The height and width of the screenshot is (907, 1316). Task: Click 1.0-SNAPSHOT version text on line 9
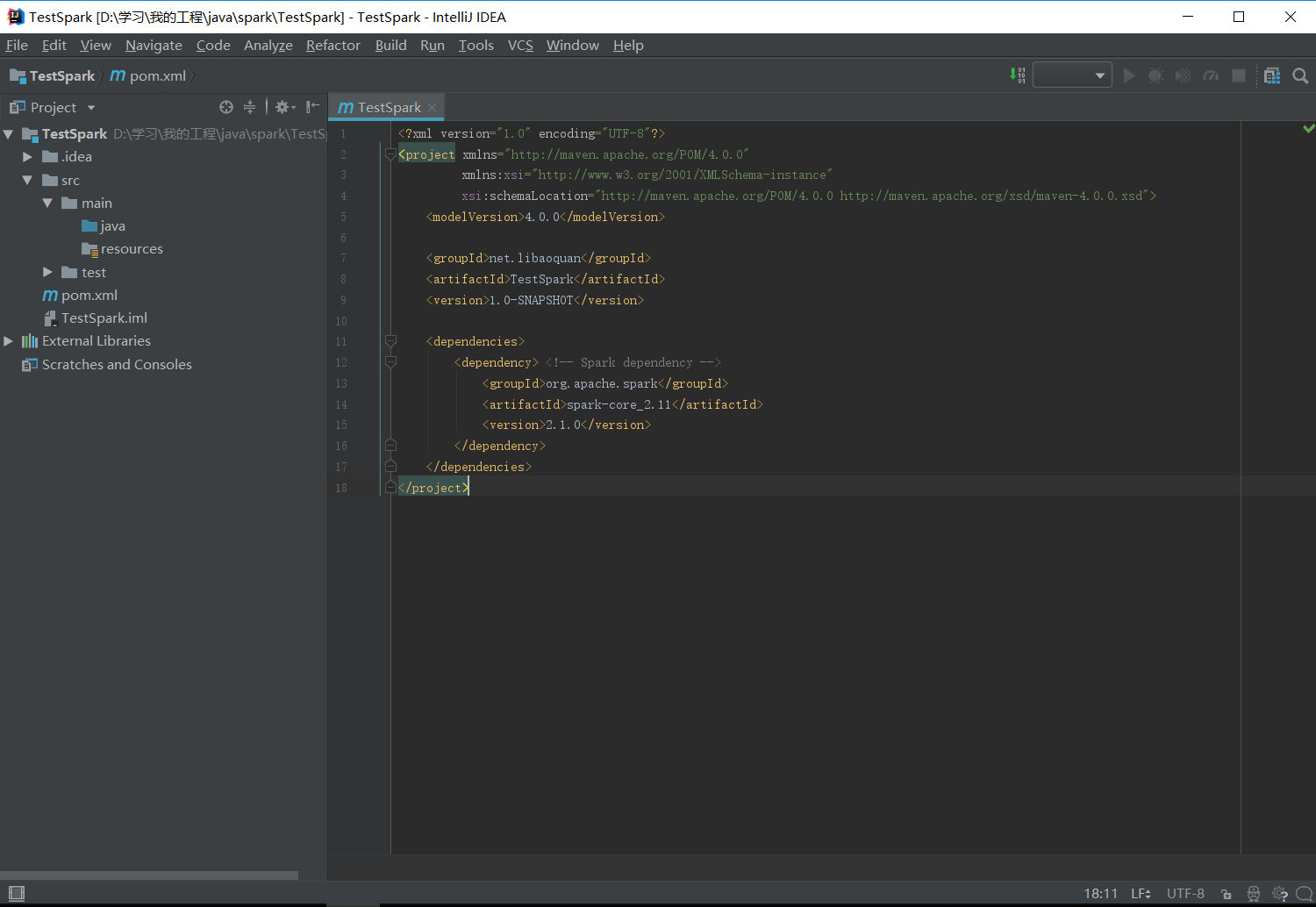(x=531, y=300)
